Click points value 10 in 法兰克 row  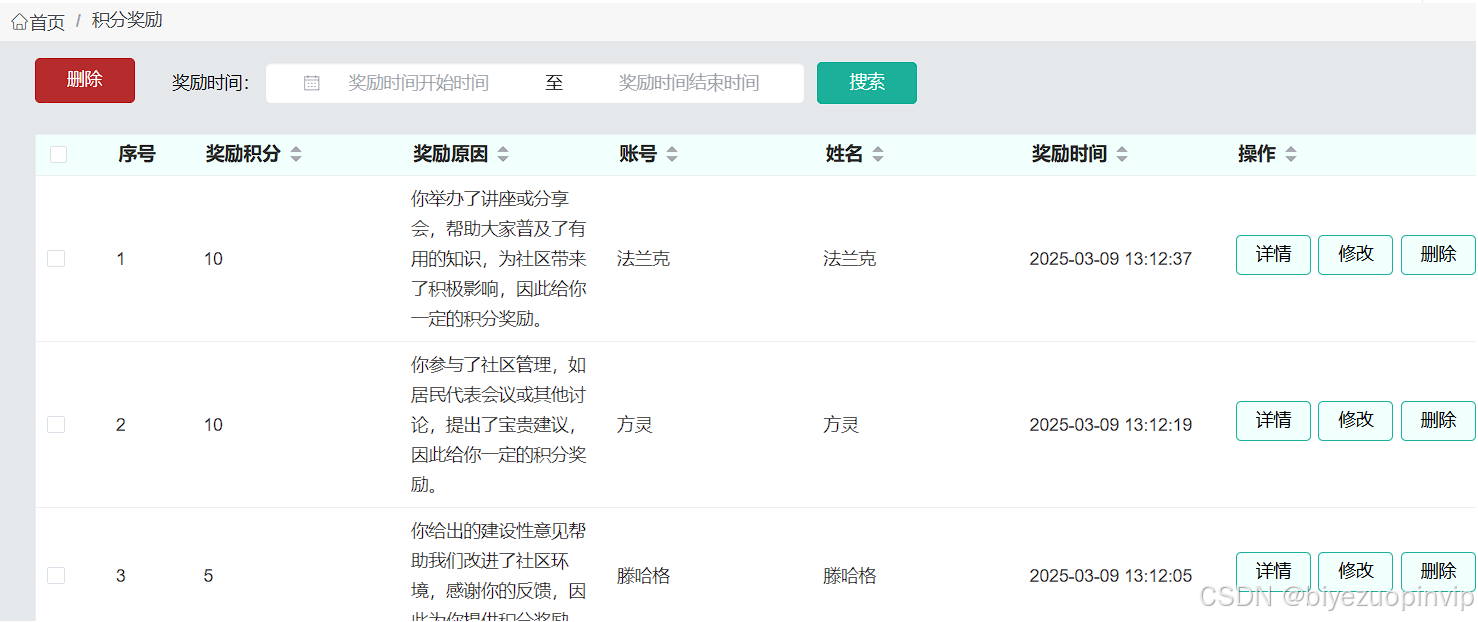coord(213,259)
